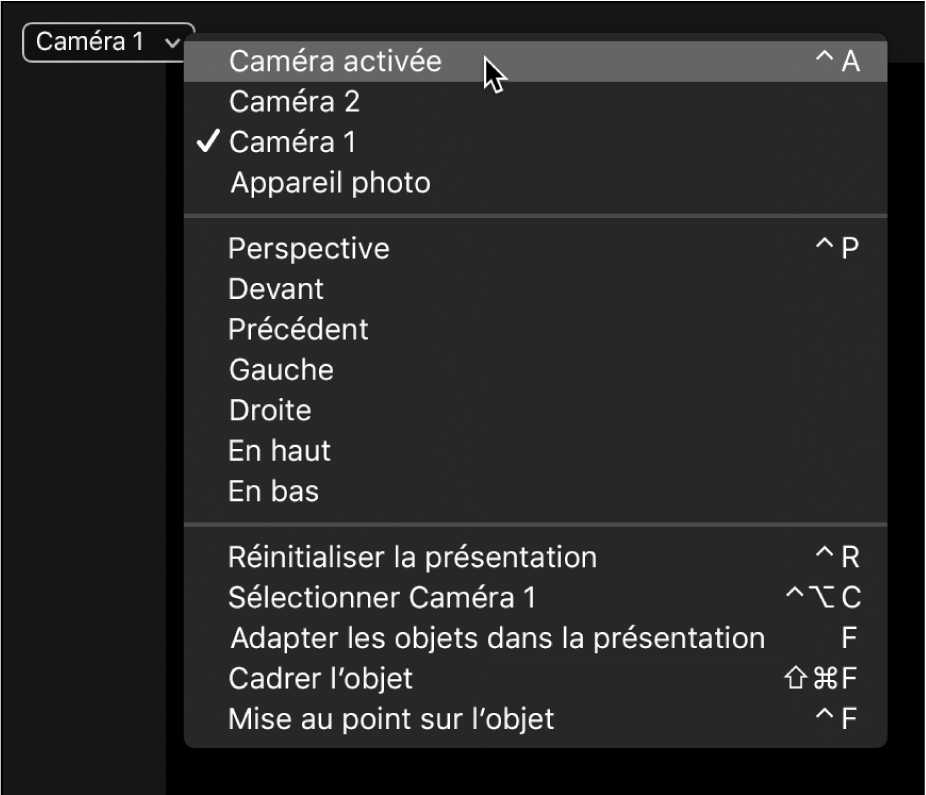Screen dimensions: 926x795
Task: Click "Réinitialiser la présentation"
Action: pos(415,556)
